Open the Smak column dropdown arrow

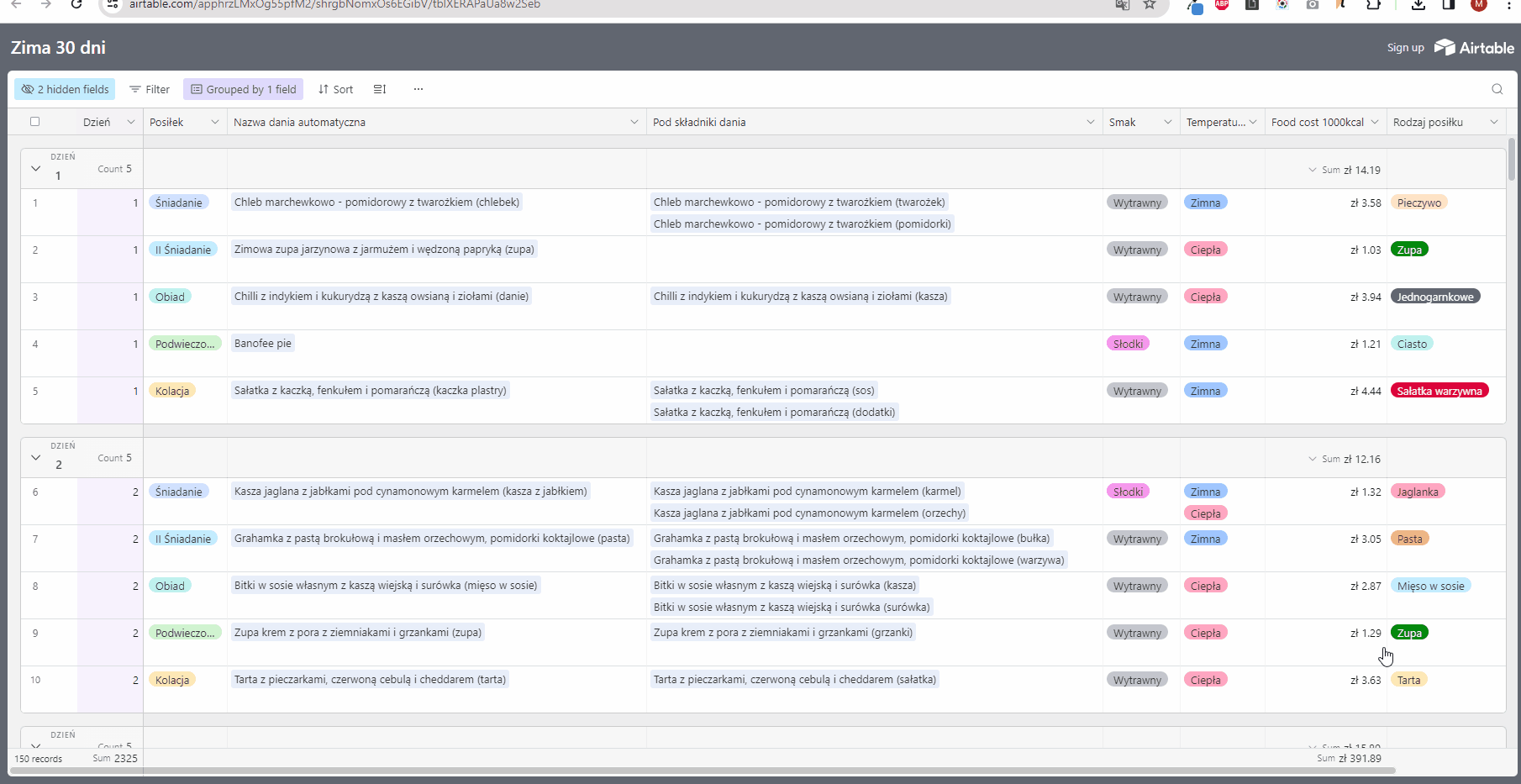pos(1167,123)
